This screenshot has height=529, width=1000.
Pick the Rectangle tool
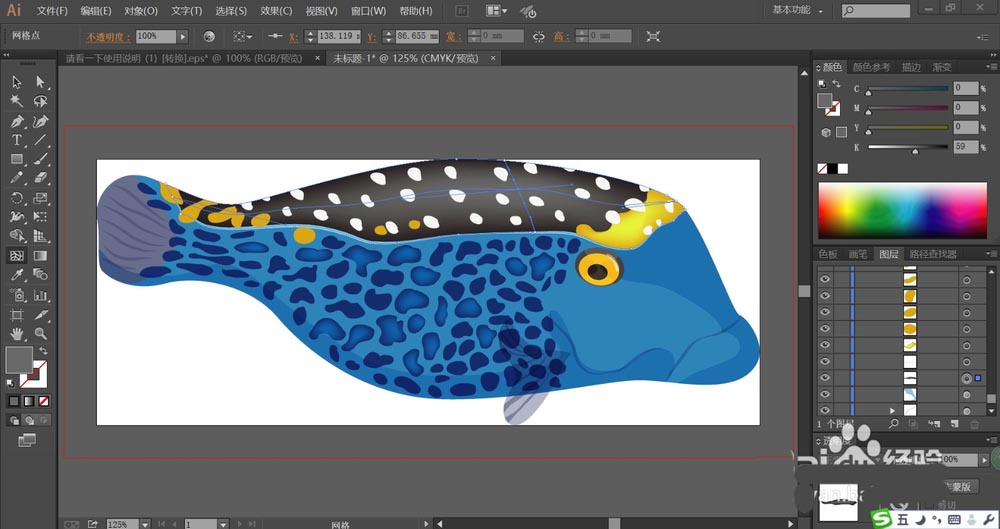coord(17,159)
